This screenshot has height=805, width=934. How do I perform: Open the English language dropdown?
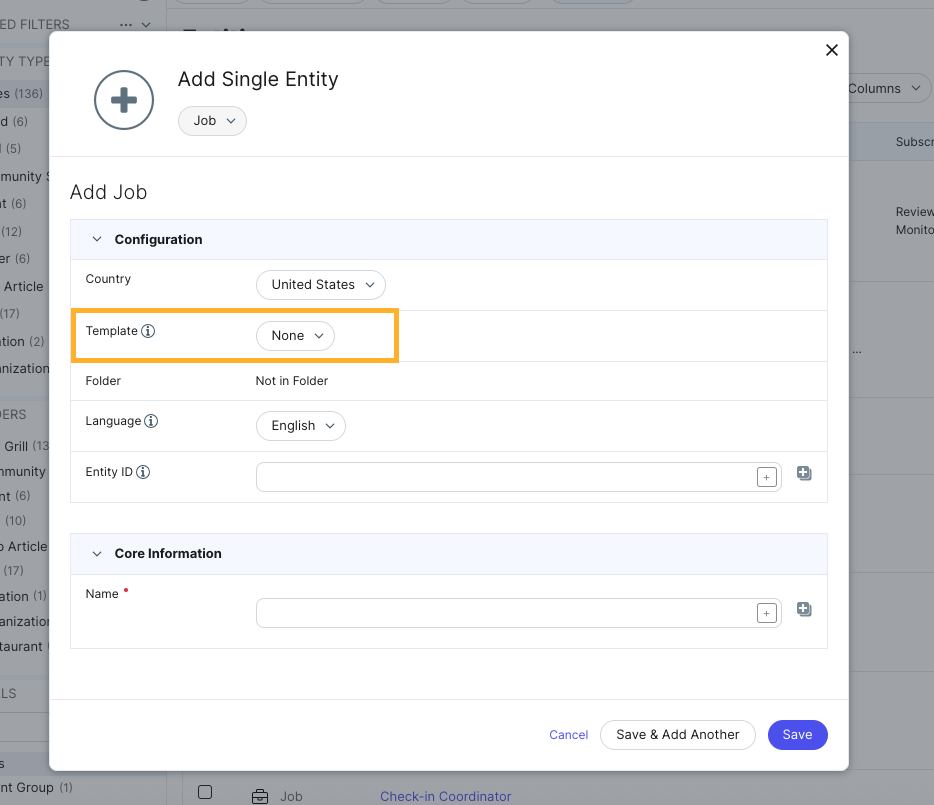coord(300,425)
